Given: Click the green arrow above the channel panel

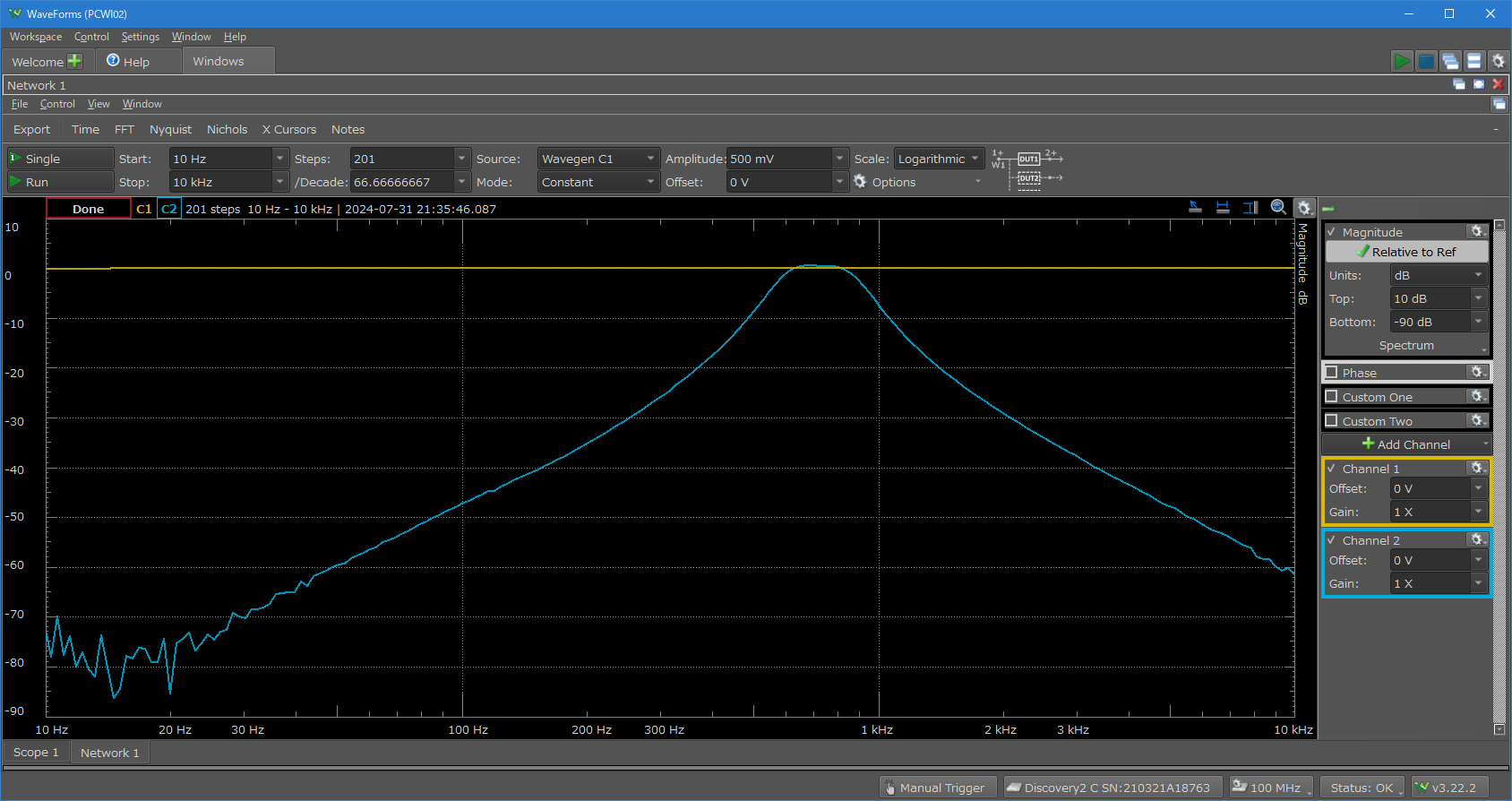Looking at the screenshot, I should point(1328,209).
